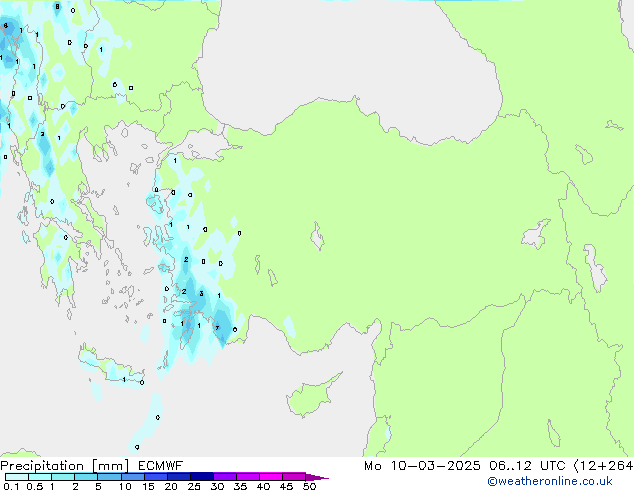
Task: Click the legend label '25'
Action: [x=194, y=486]
